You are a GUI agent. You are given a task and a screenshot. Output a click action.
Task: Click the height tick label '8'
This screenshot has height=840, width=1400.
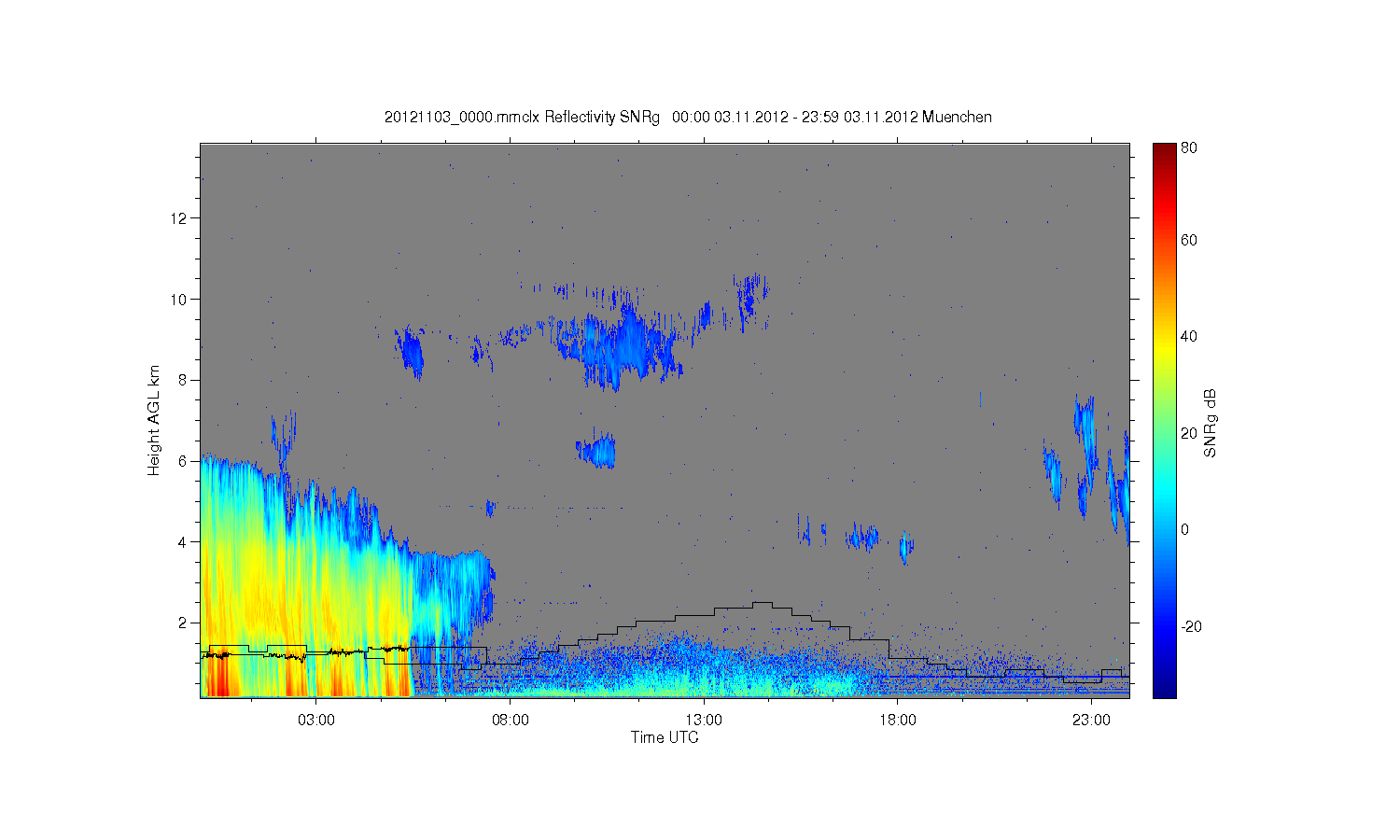tap(184, 380)
